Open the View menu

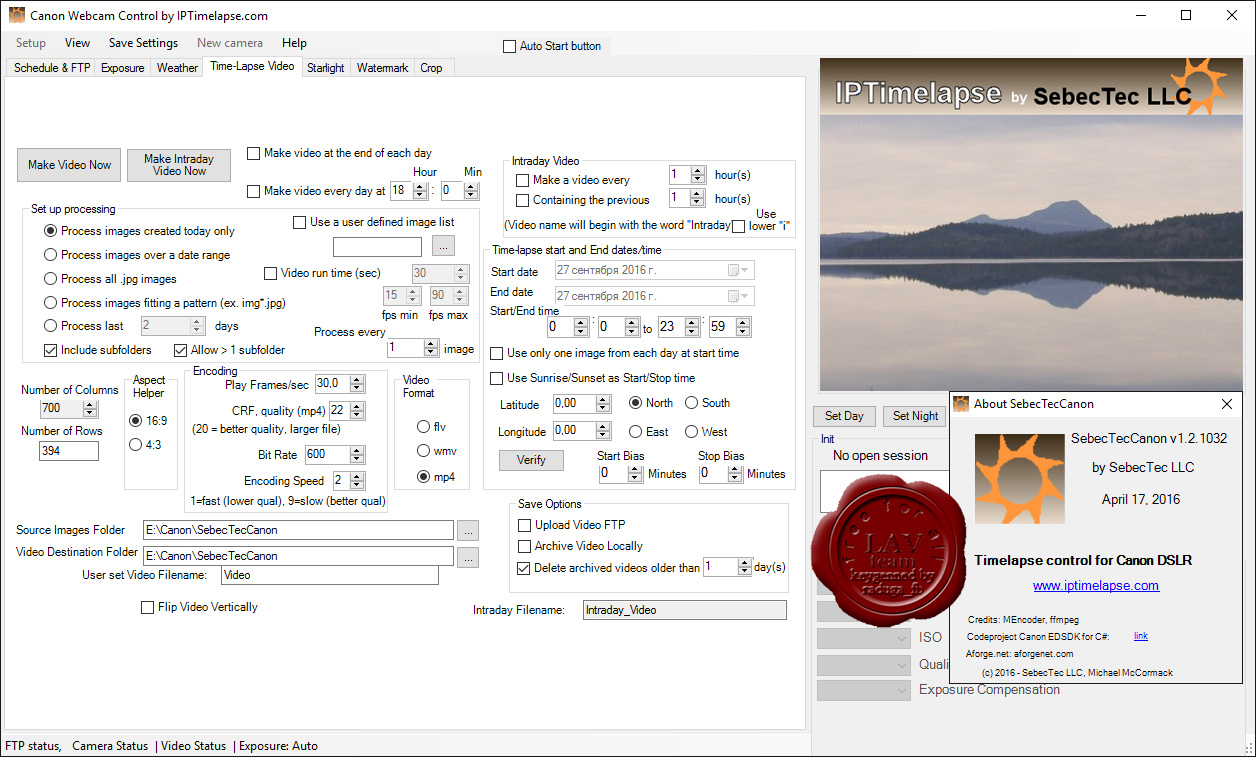tap(77, 43)
